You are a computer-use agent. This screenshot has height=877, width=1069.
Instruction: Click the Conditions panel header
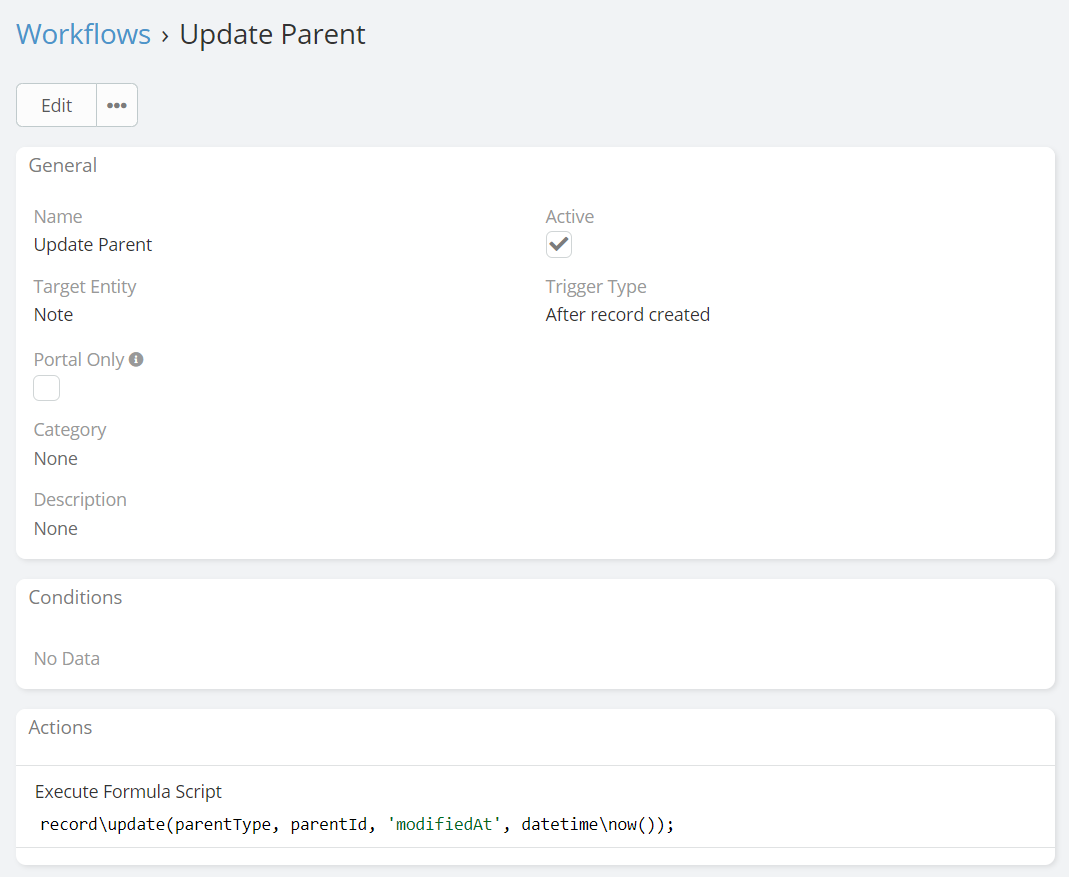pos(75,598)
